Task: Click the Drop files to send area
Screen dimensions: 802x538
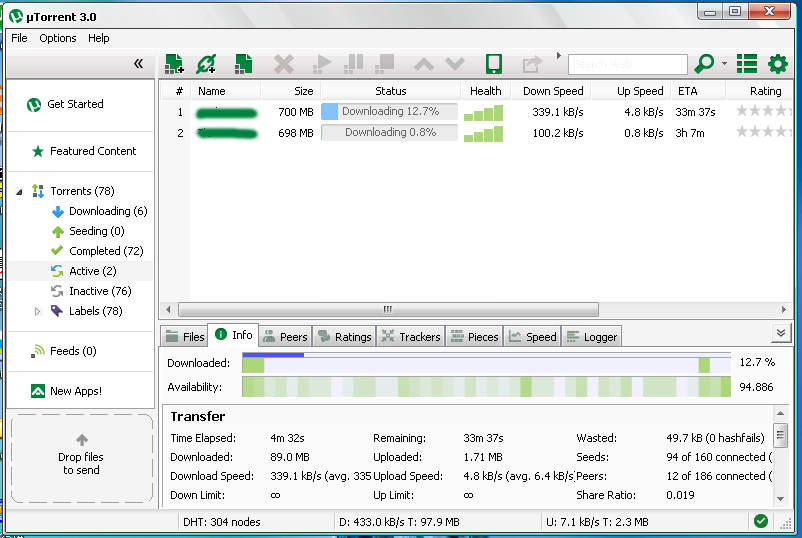Action: coord(82,458)
